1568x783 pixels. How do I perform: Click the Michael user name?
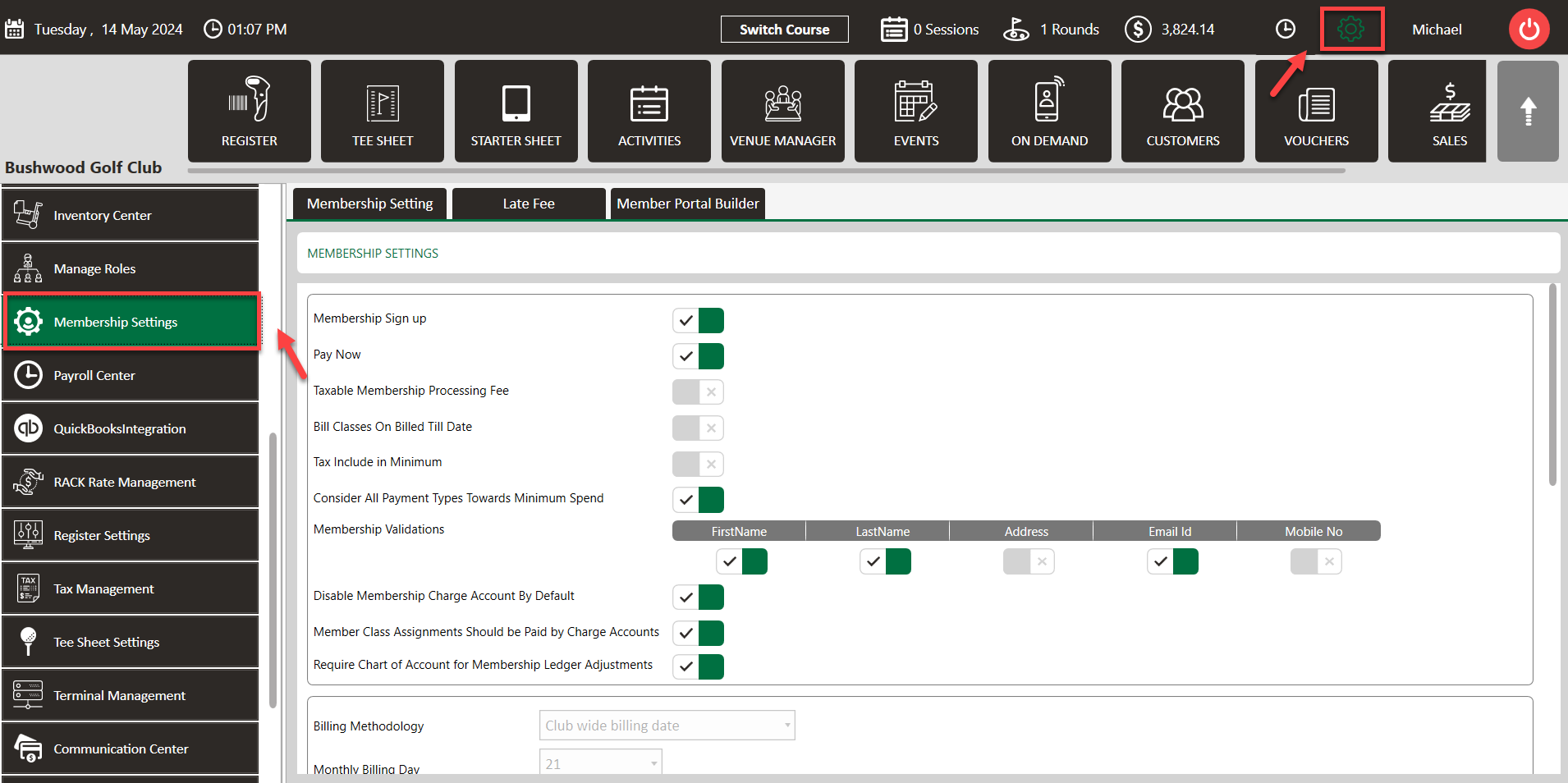tap(1437, 30)
